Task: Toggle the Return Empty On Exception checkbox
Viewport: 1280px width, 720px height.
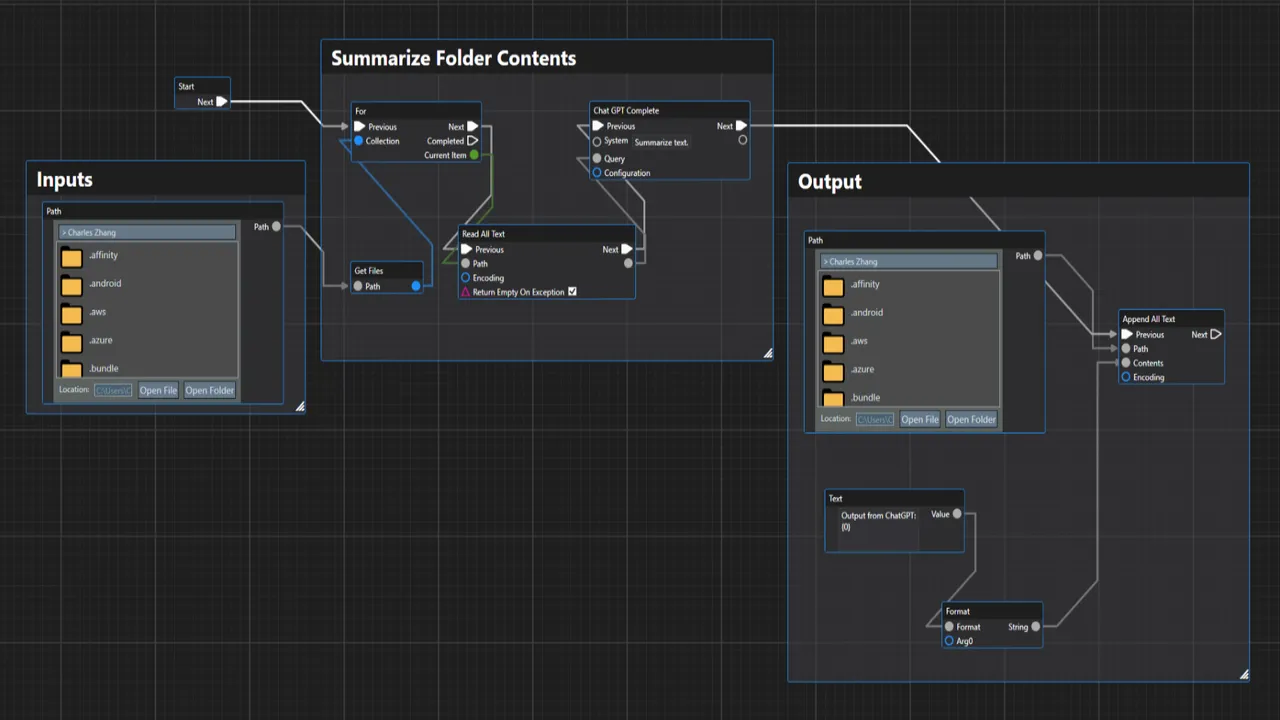Action: [572, 292]
